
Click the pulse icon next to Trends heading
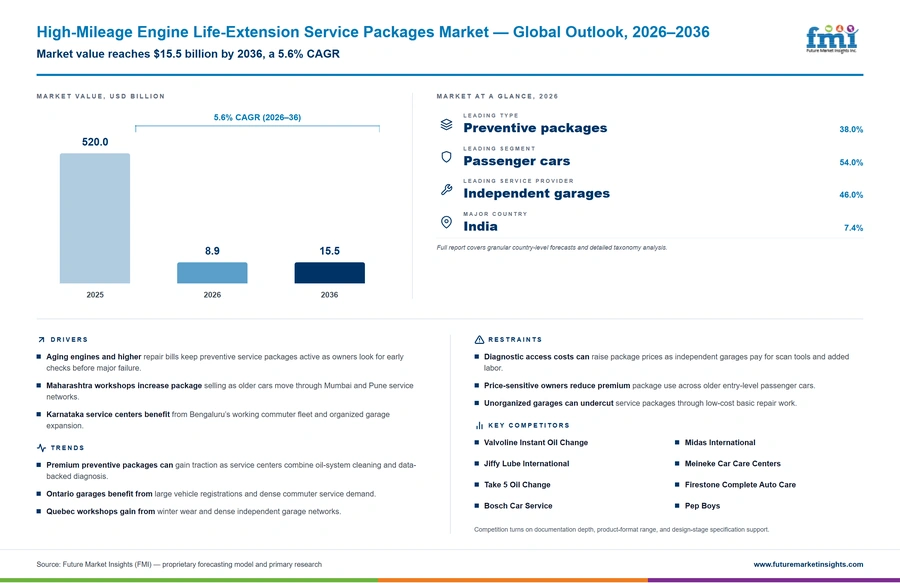[x=41, y=448]
